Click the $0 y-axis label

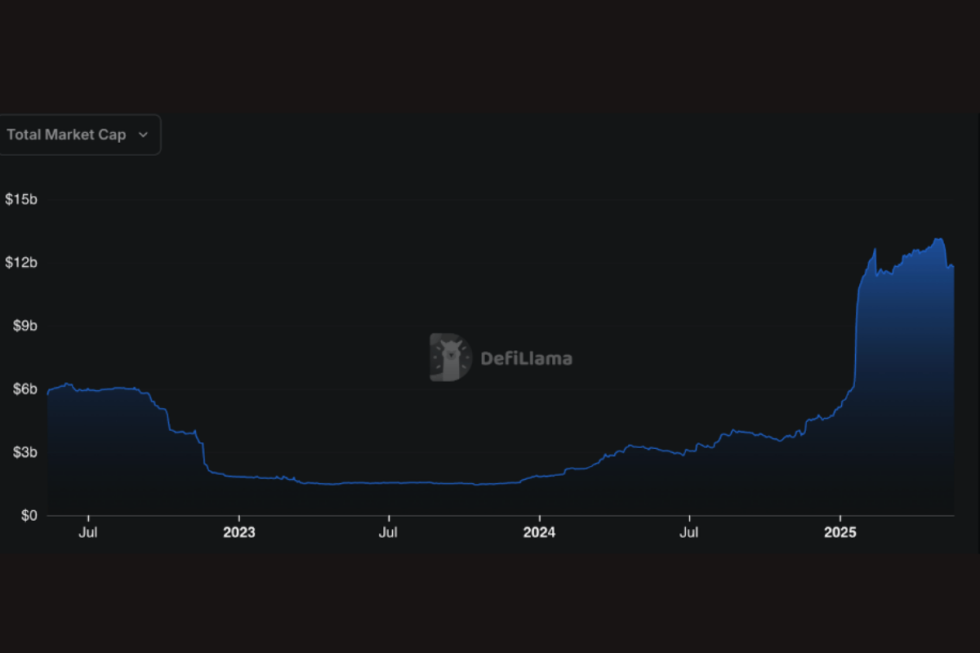point(28,515)
